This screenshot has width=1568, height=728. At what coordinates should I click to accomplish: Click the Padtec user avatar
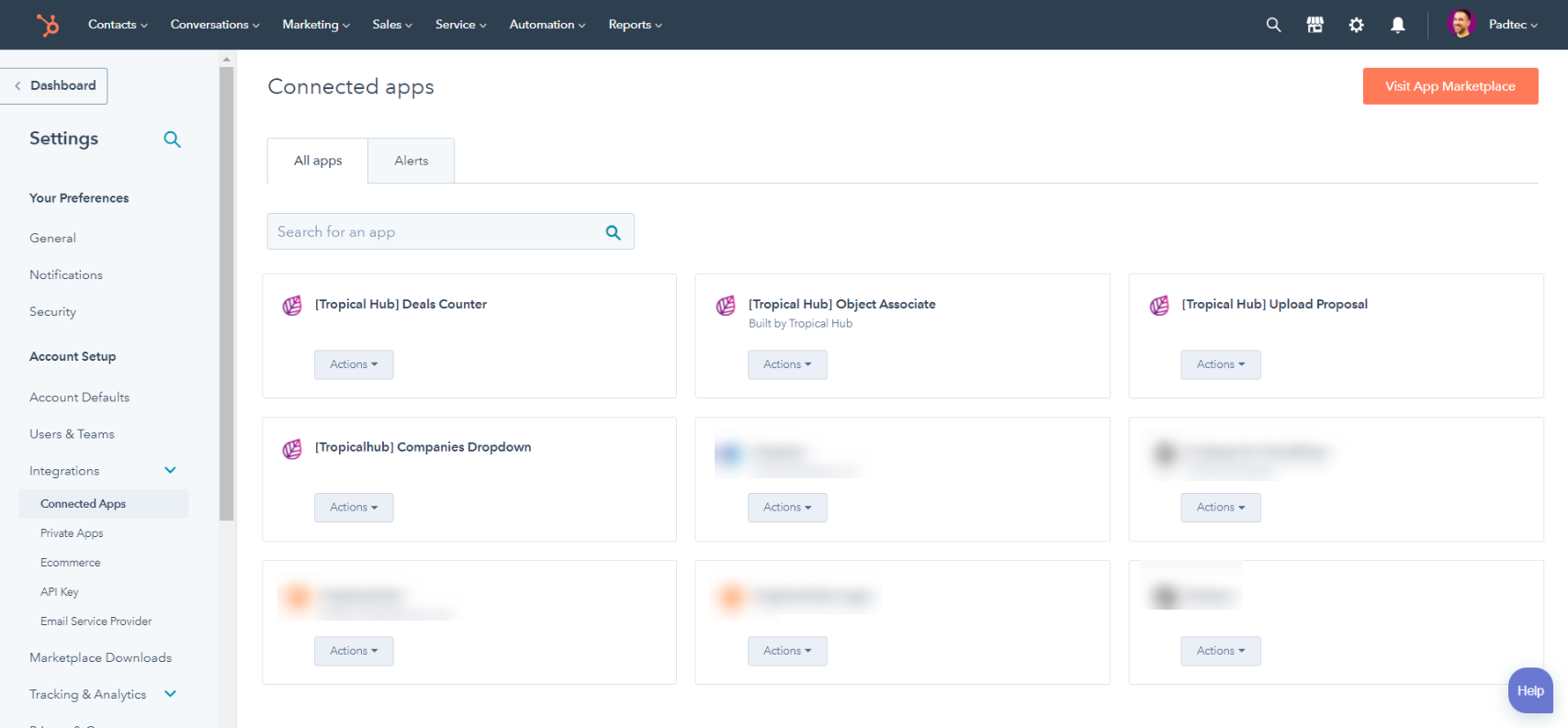coord(1461,24)
